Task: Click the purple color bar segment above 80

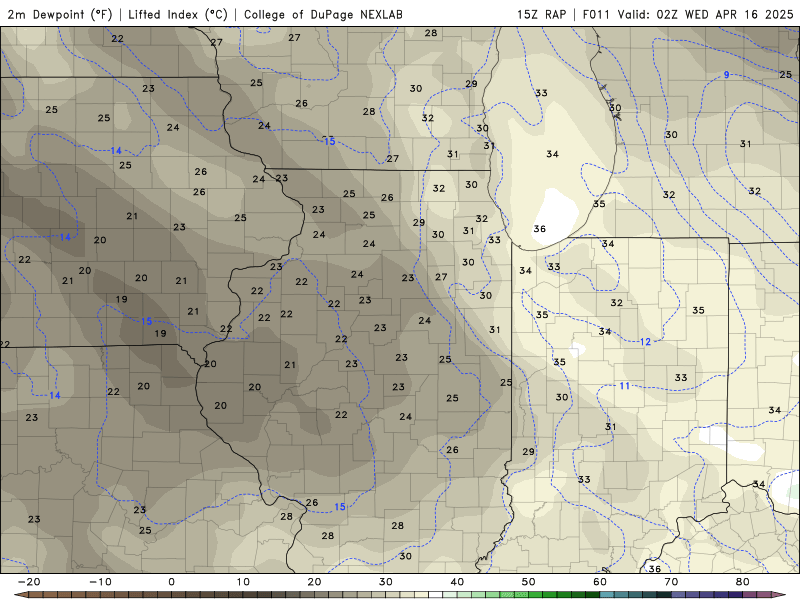Action: click(x=750, y=595)
